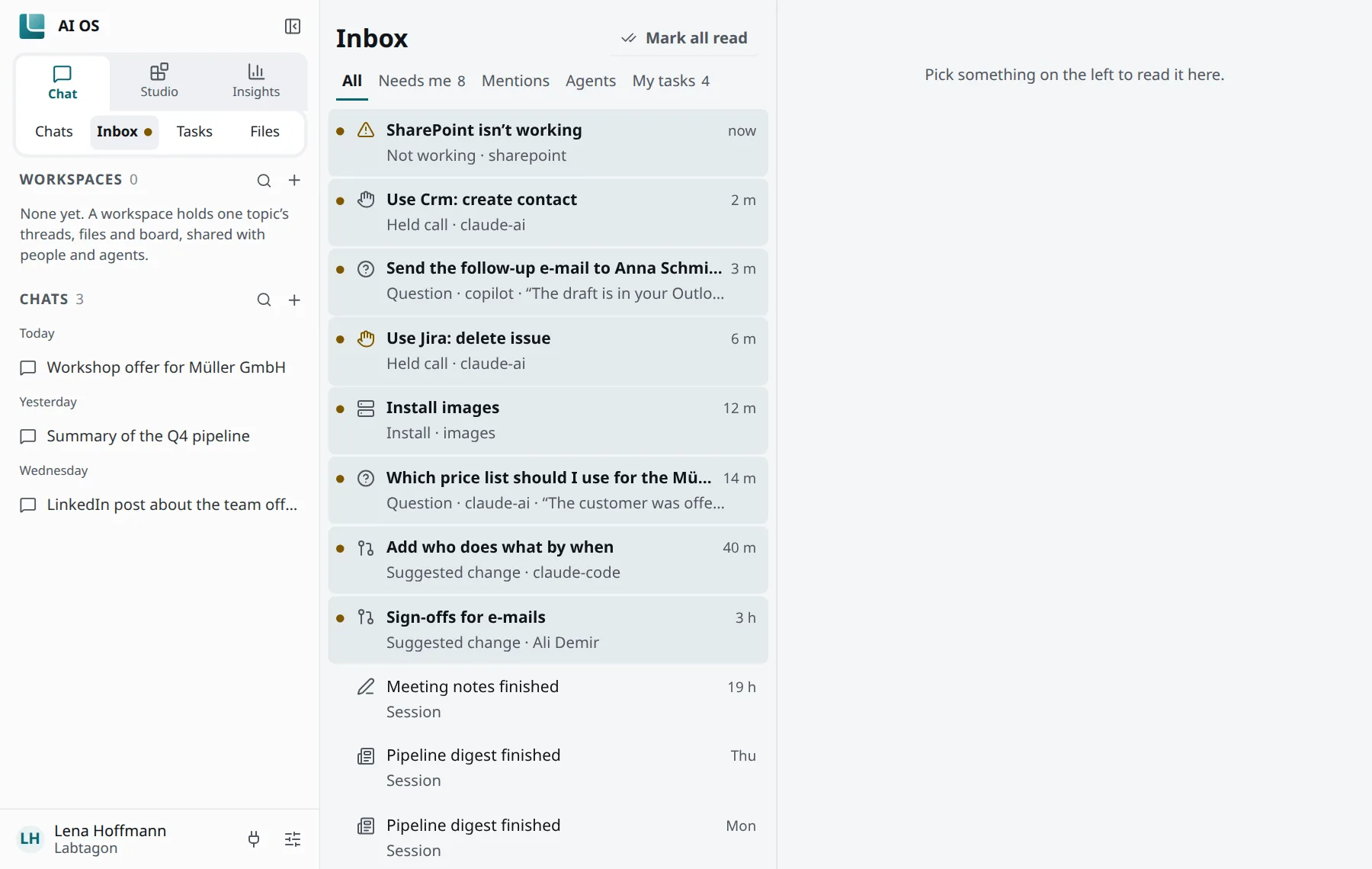Open Meeting notes finished session

point(548,699)
